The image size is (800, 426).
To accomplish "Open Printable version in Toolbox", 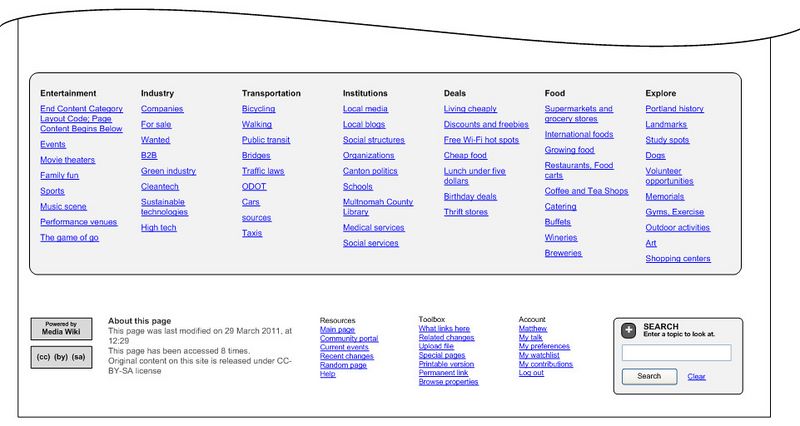I will pos(446,365).
